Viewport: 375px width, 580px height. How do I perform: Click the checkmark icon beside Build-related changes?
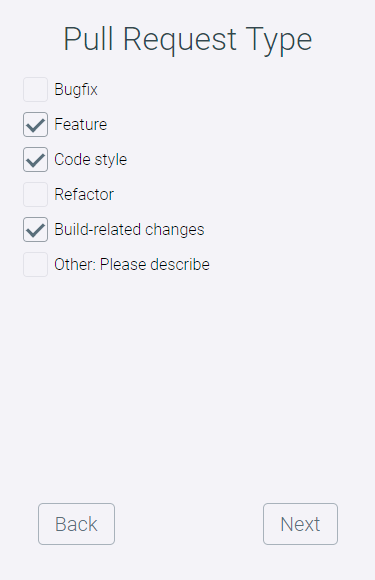coord(36,230)
